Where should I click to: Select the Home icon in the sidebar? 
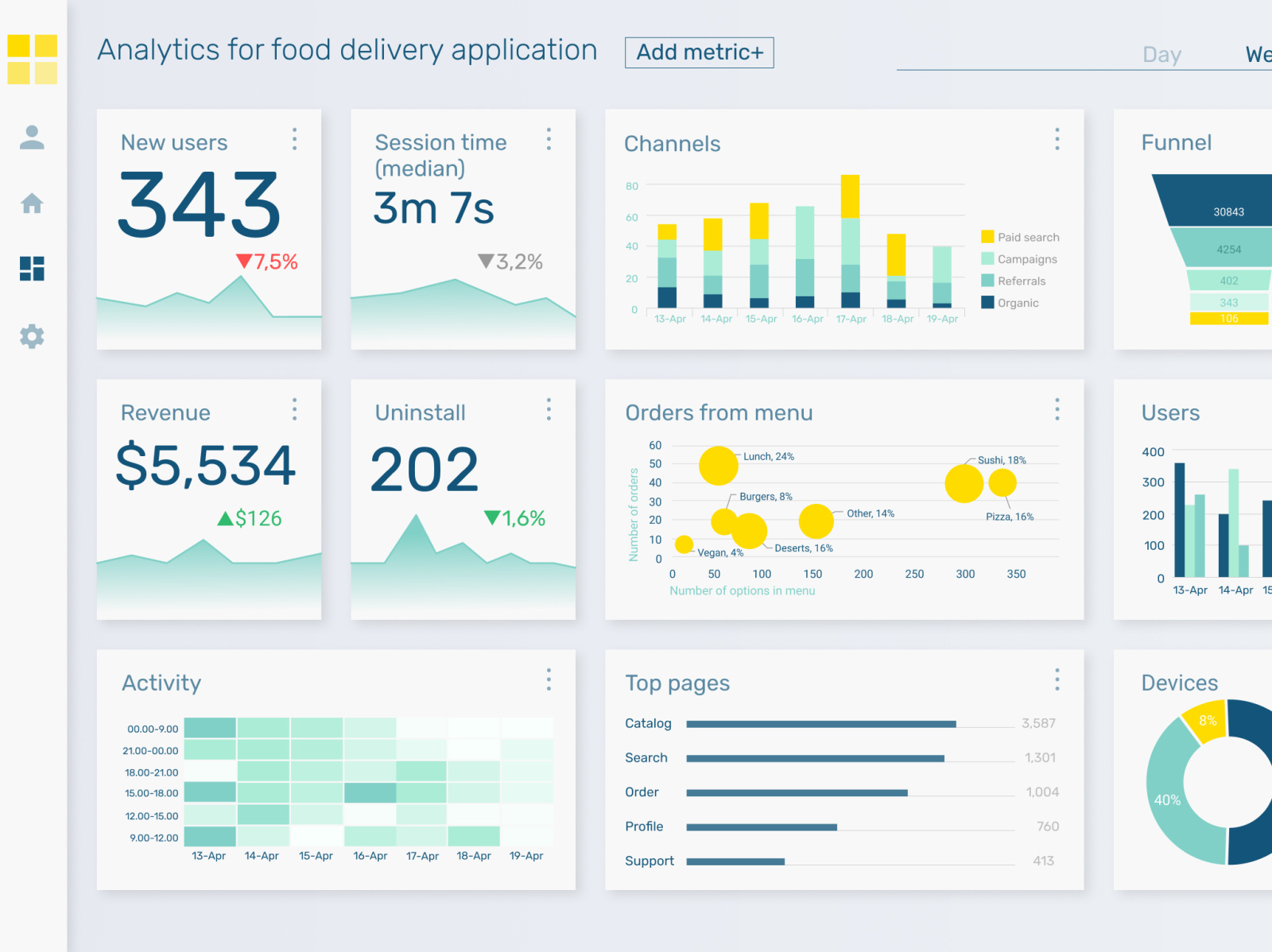click(x=32, y=204)
